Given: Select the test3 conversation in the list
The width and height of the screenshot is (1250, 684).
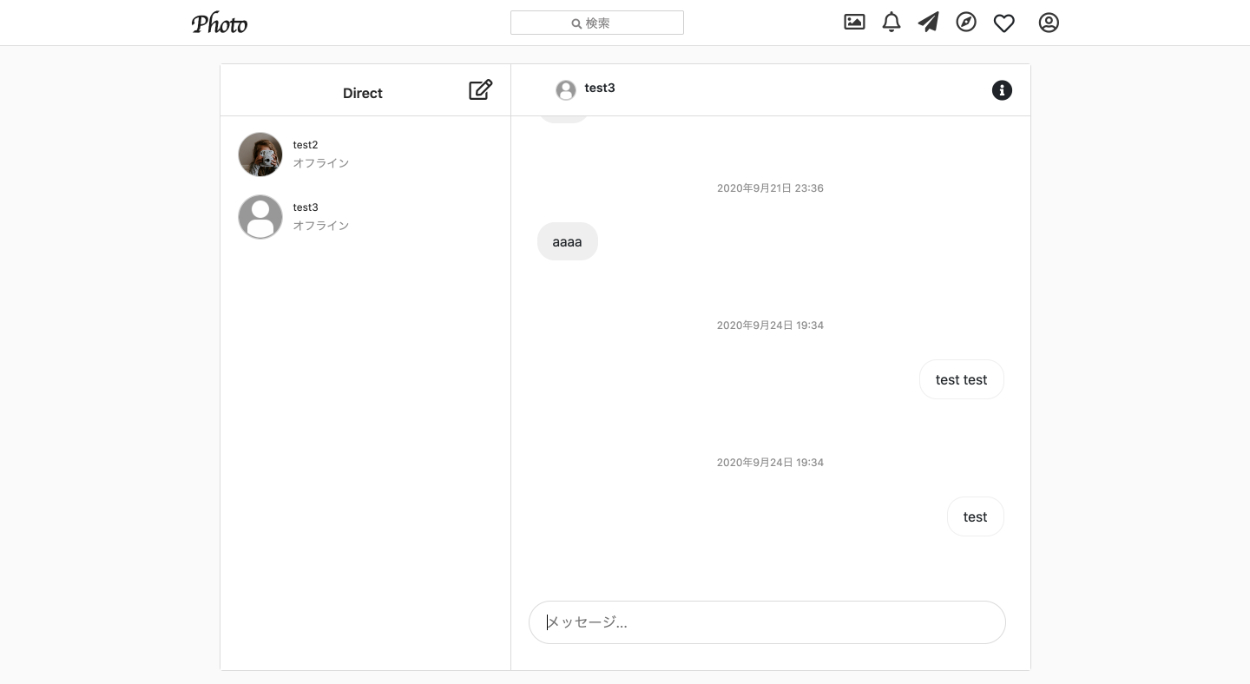Looking at the screenshot, I should pyautogui.click(x=365, y=217).
